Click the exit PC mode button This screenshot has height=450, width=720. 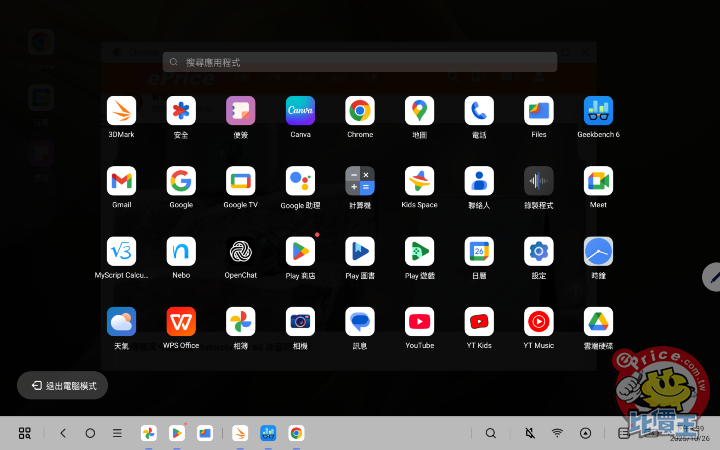[x=62, y=385]
